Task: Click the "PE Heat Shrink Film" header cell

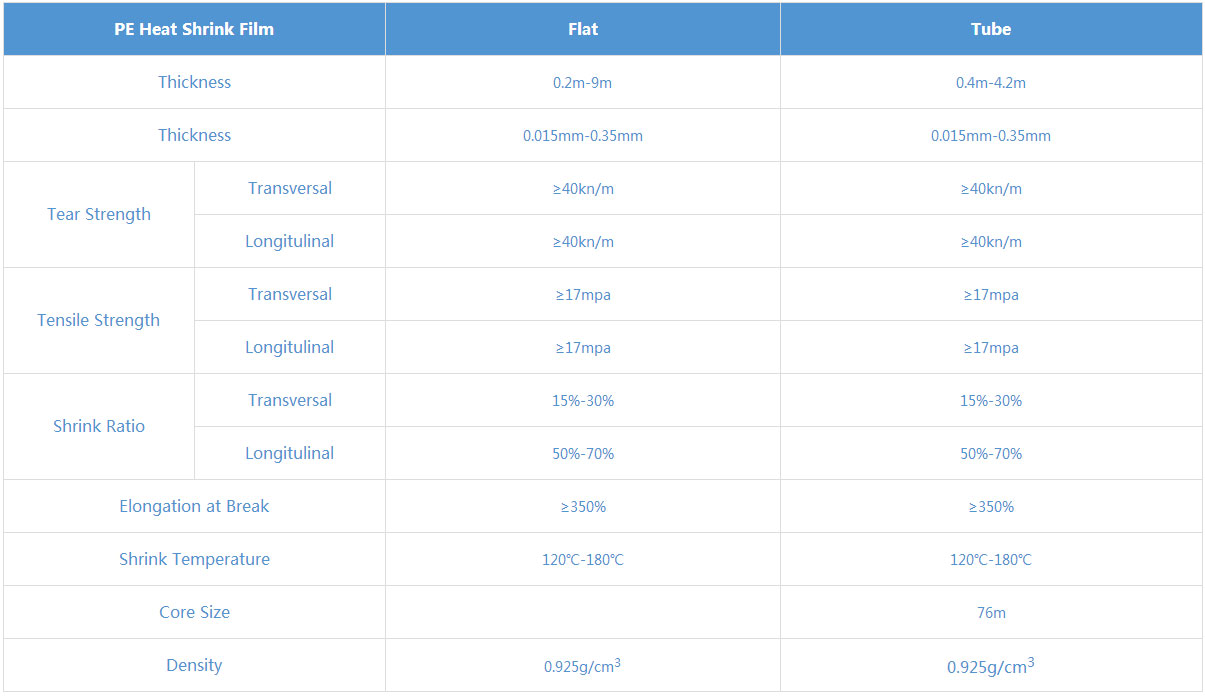Action: click(x=194, y=29)
